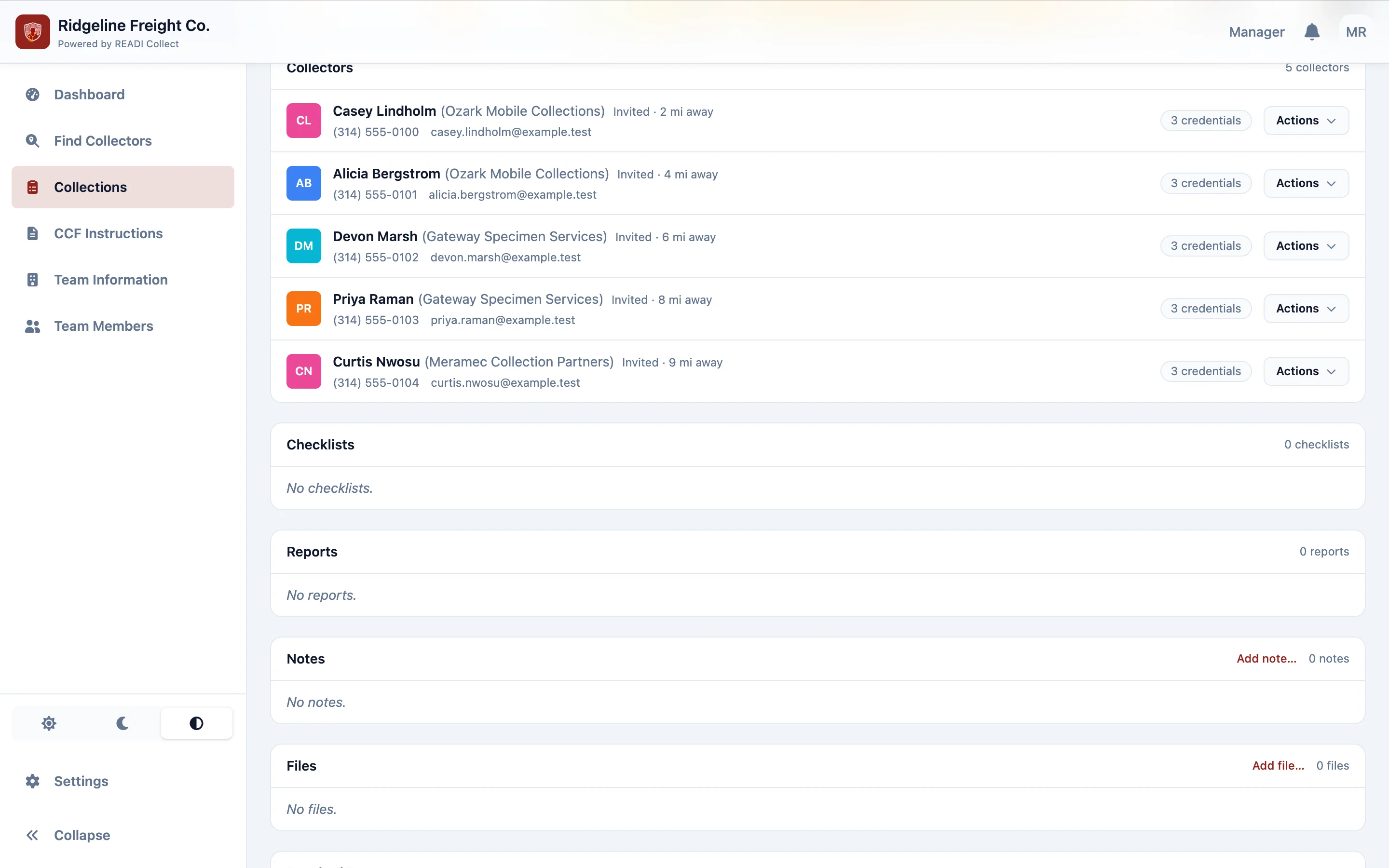Click the Find Collectors magnifier icon
Screen dimensions: 1389x868
coord(33,141)
